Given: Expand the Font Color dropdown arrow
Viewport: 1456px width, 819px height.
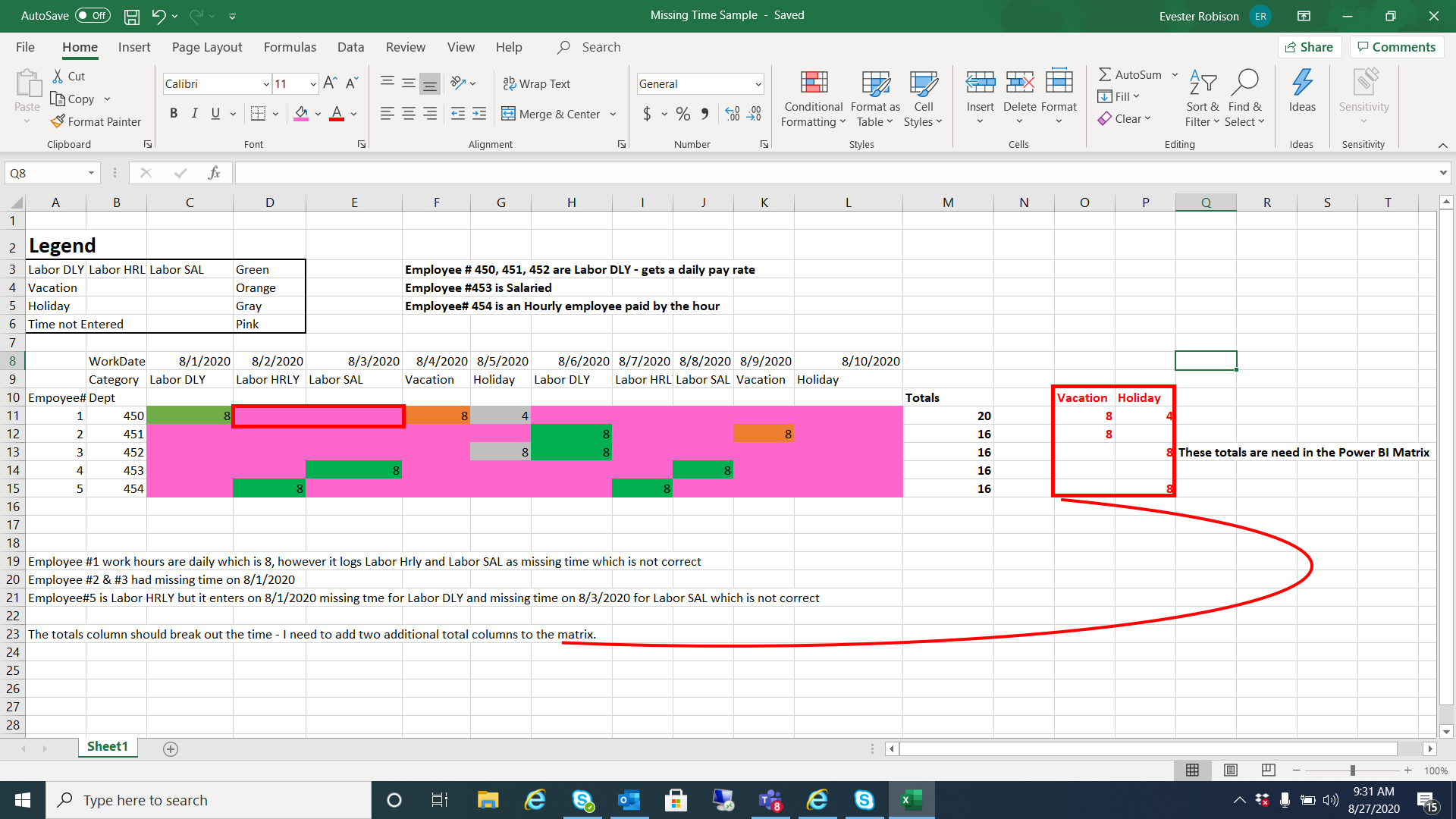Looking at the screenshot, I should tap(353, 115).
